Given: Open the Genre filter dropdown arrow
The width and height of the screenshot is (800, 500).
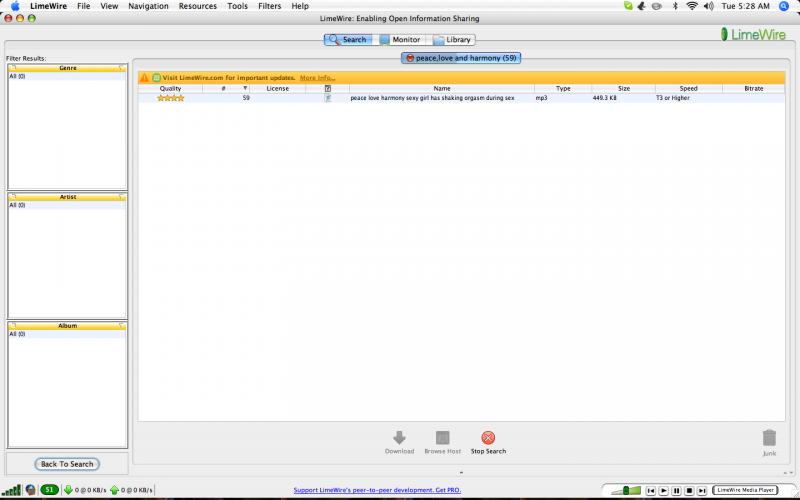Looking at the screenshot, I should [121, 68].
